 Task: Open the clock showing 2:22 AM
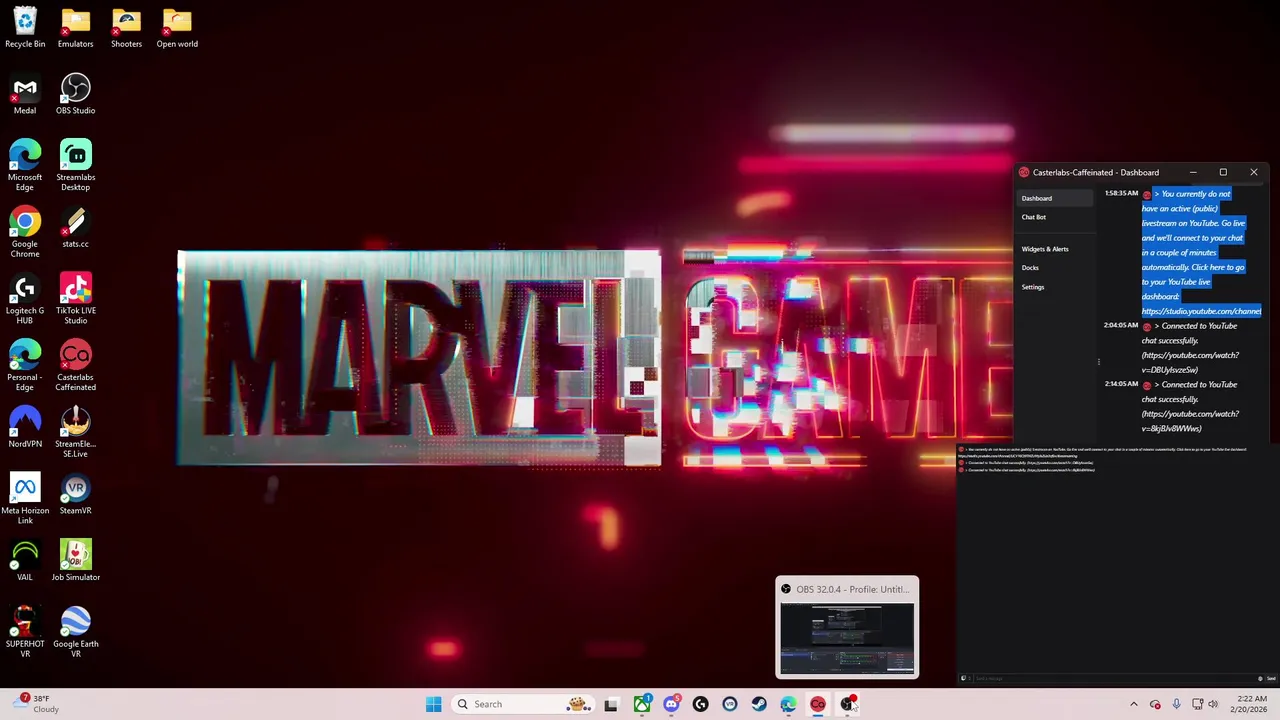tap(1251, 704)
